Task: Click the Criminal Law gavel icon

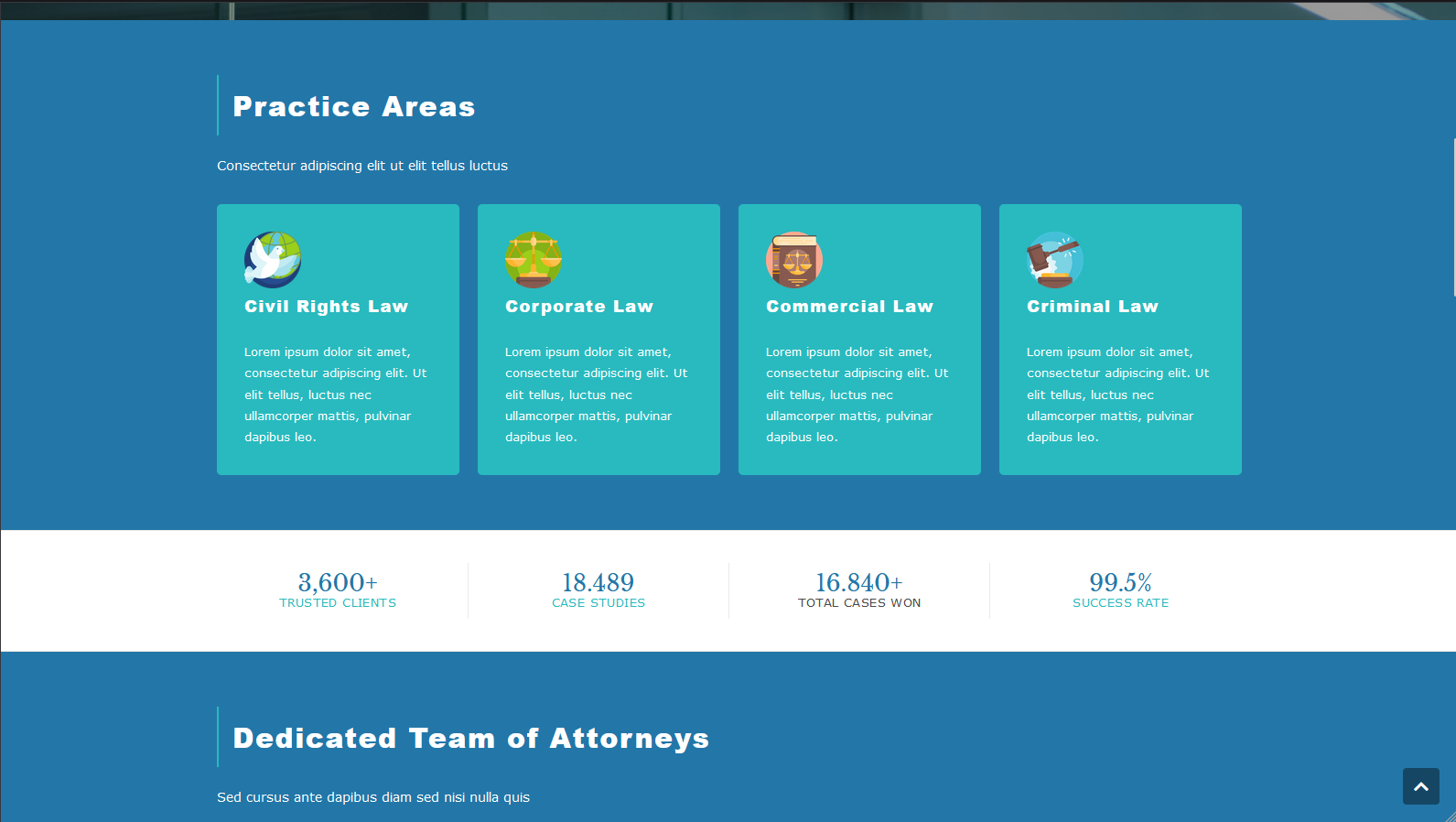Action: coord(1055,260)
